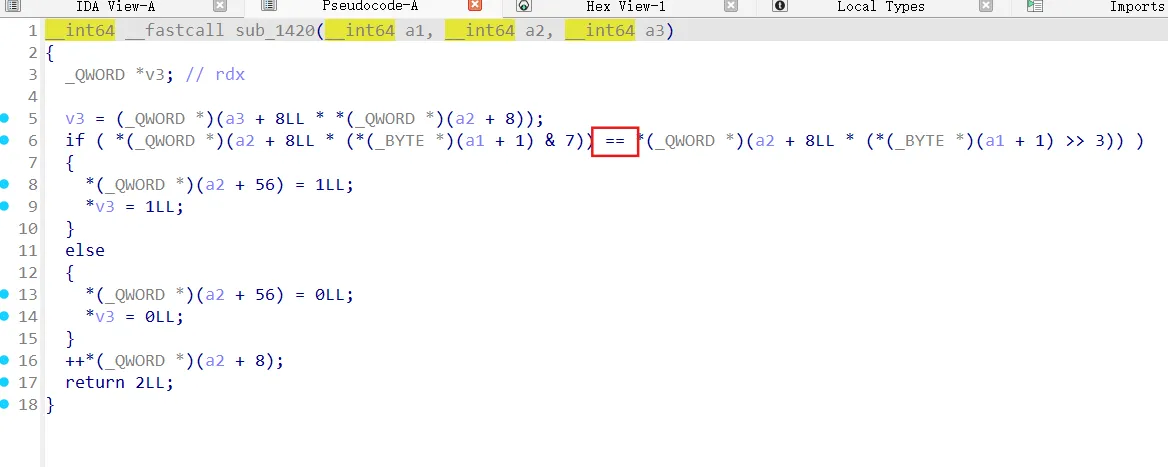Close the Pseudocode-A tab
The image size is (1168, 467).
[475, 6]
